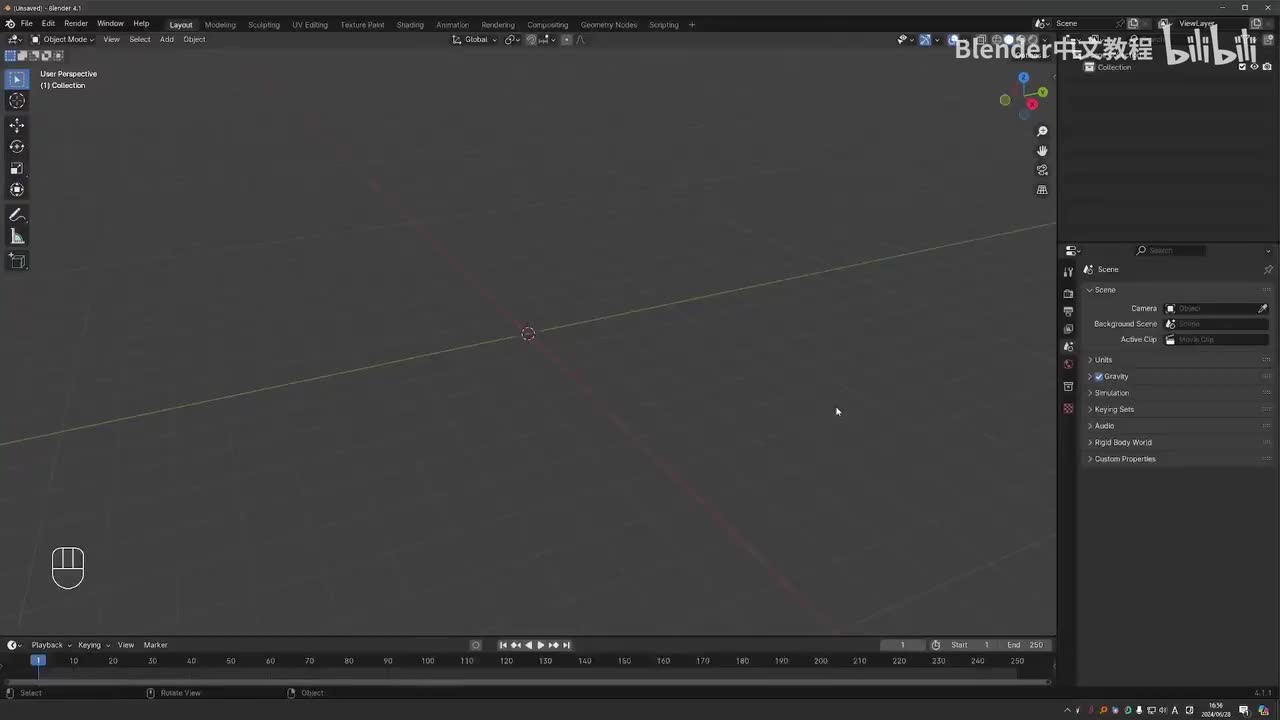Image resolution: width=1280 pixels, height=720 pixels.
Task: Jump to the timeline end frame
Action: coord(566,645)
